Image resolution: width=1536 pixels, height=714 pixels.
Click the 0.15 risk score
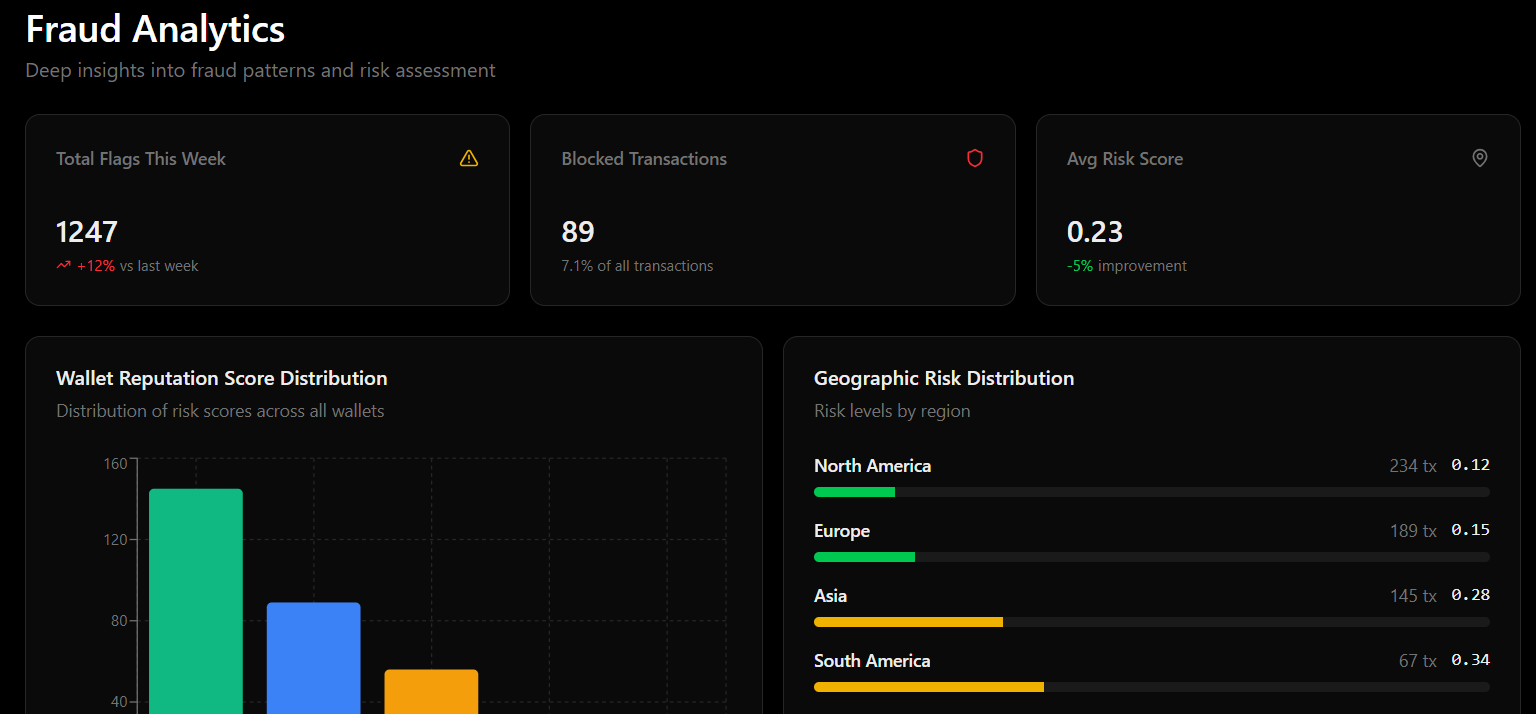[x=1471, y=530]
